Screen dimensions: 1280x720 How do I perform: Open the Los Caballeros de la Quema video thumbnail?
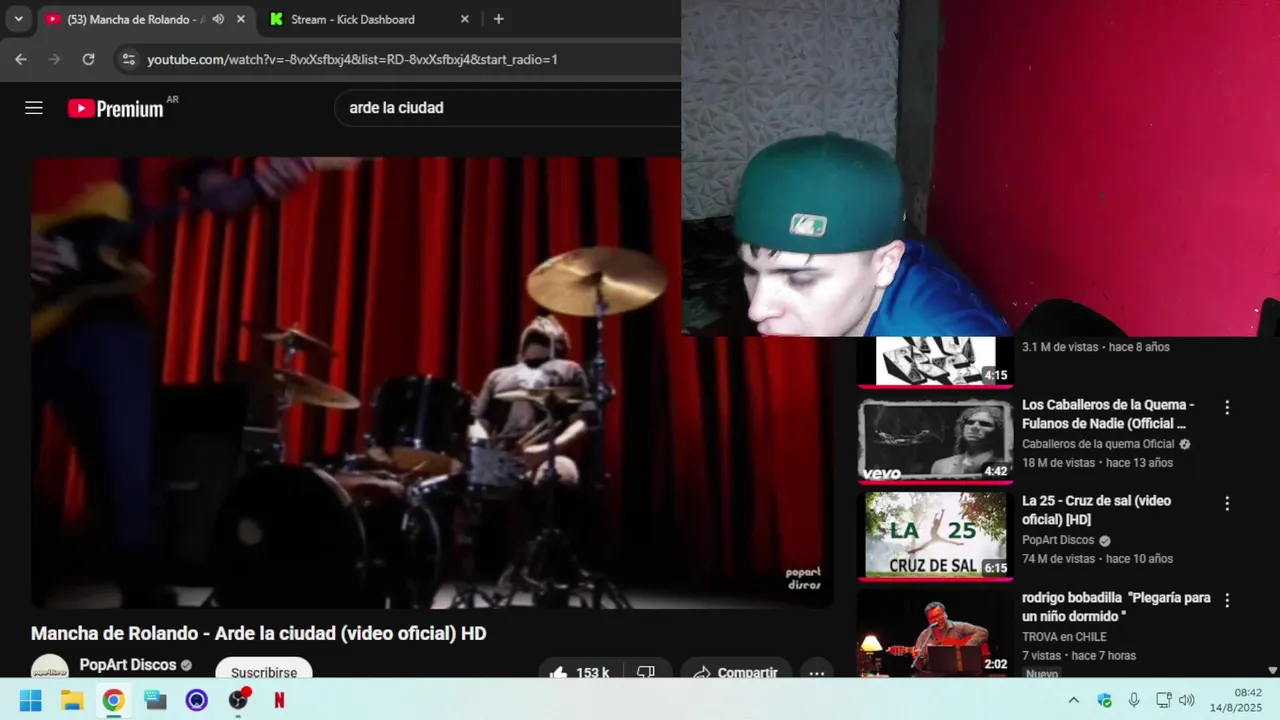point(935,440)
